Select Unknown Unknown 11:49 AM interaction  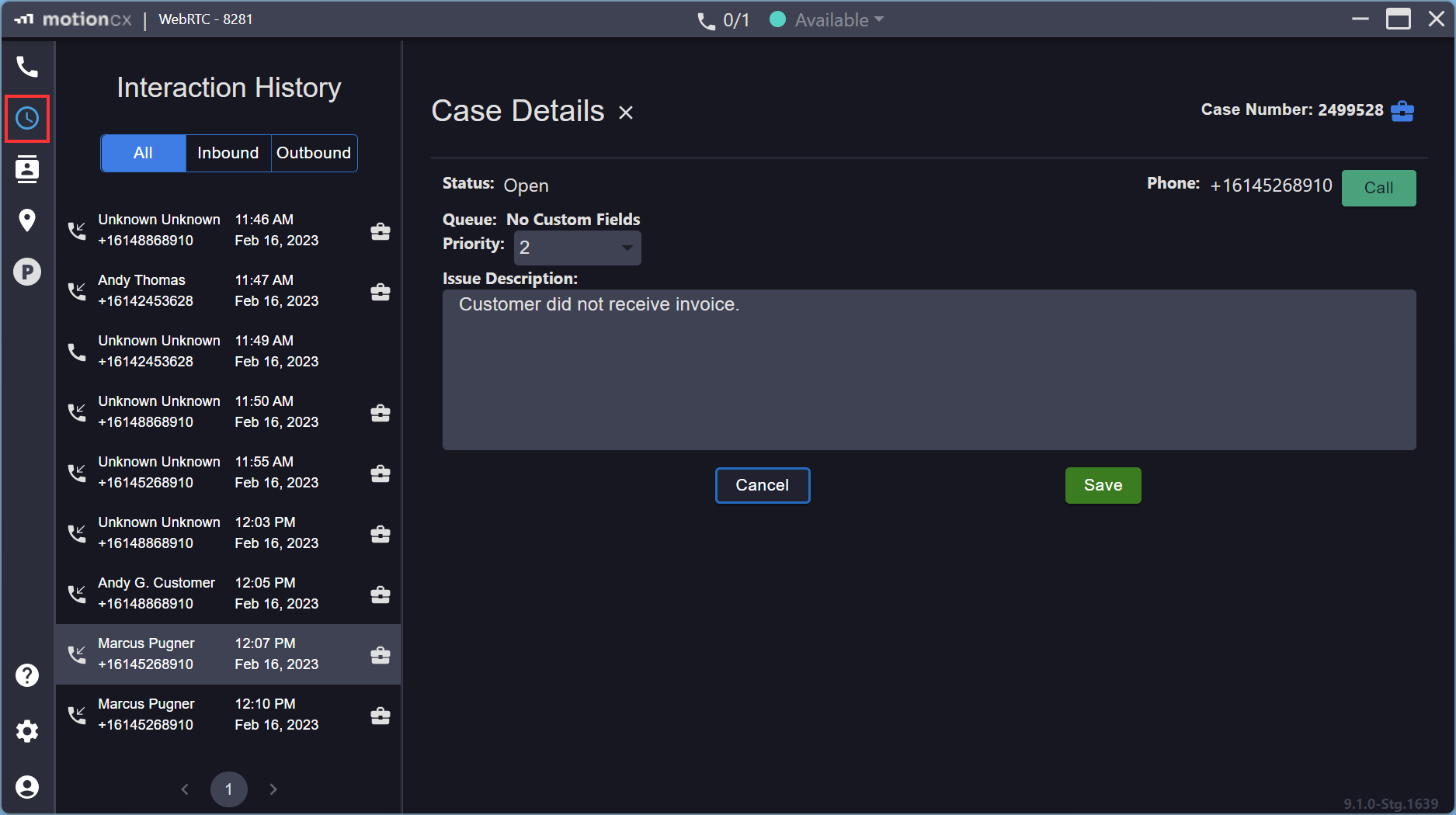point(228,352)
